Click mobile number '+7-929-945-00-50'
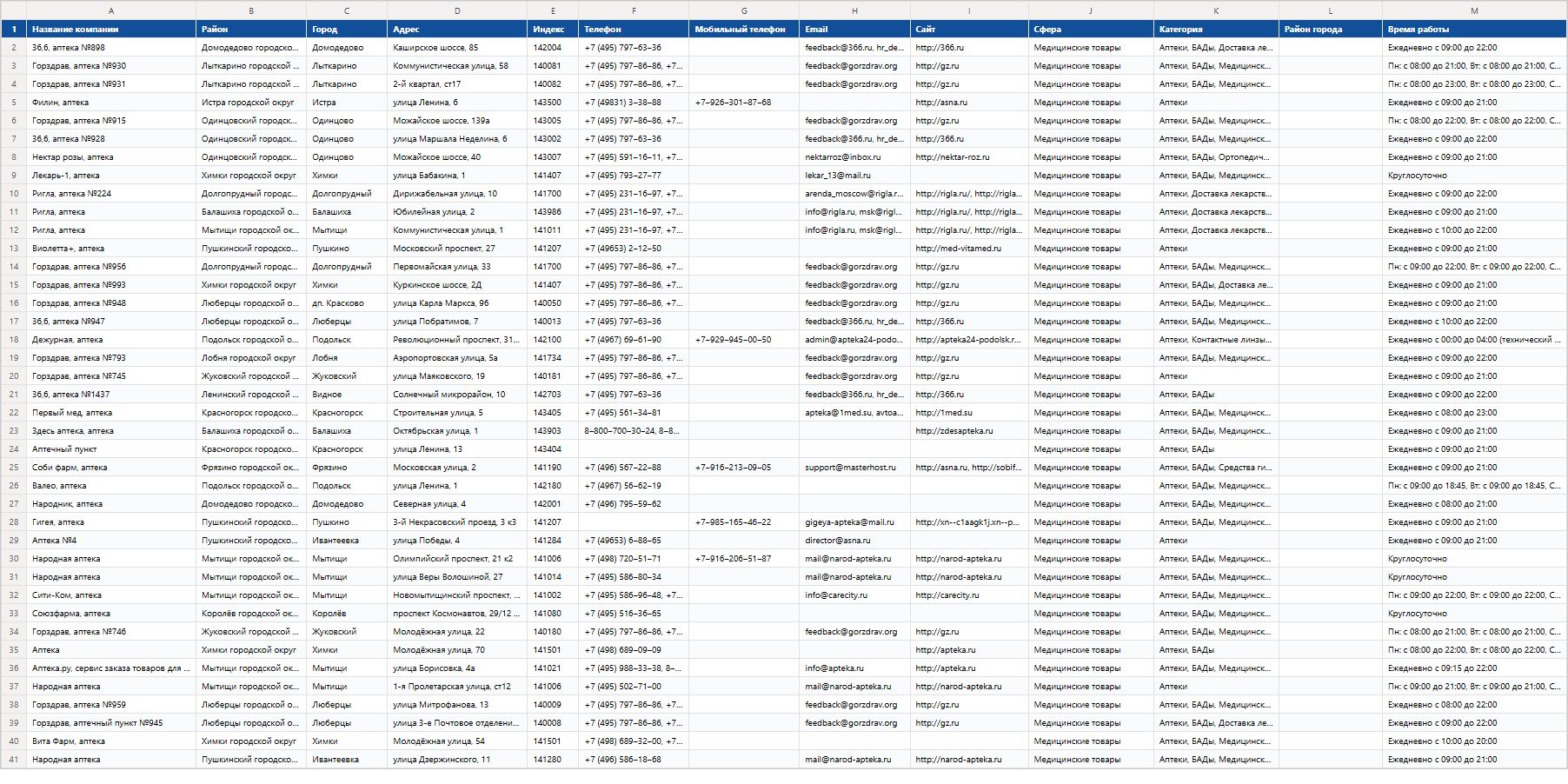1568x784 pixels. click(x=744, y=340)
